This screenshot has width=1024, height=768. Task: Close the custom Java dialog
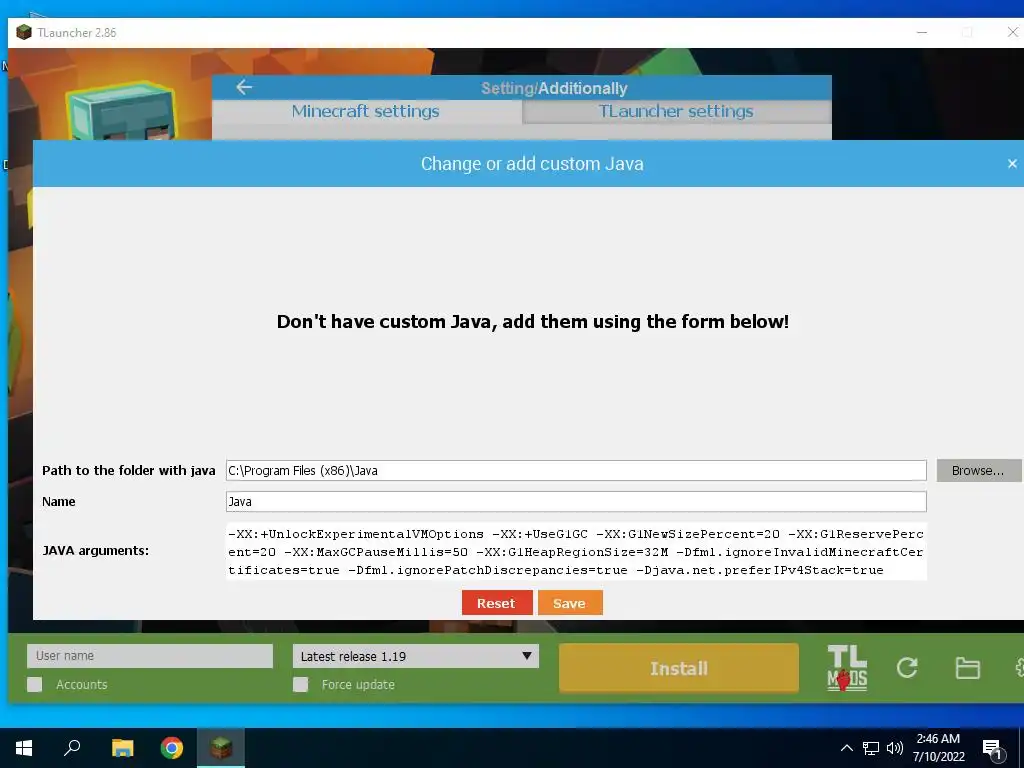[x=1012, y=163]
